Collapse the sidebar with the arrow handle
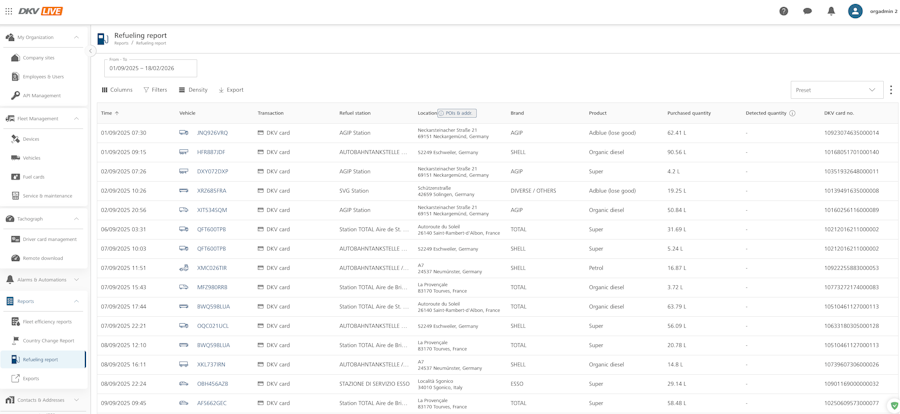 91,51
